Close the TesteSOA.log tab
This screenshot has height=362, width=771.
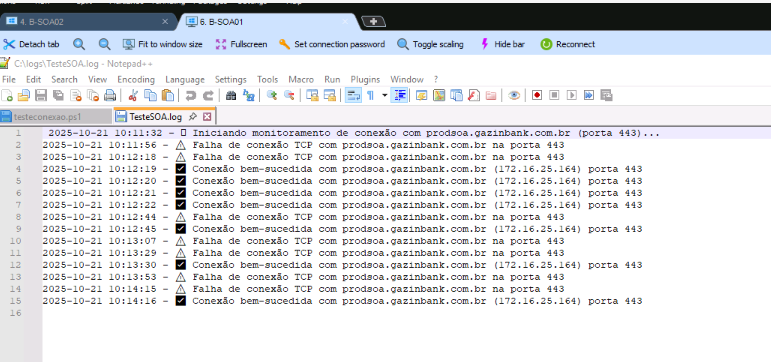click(207, 117)
